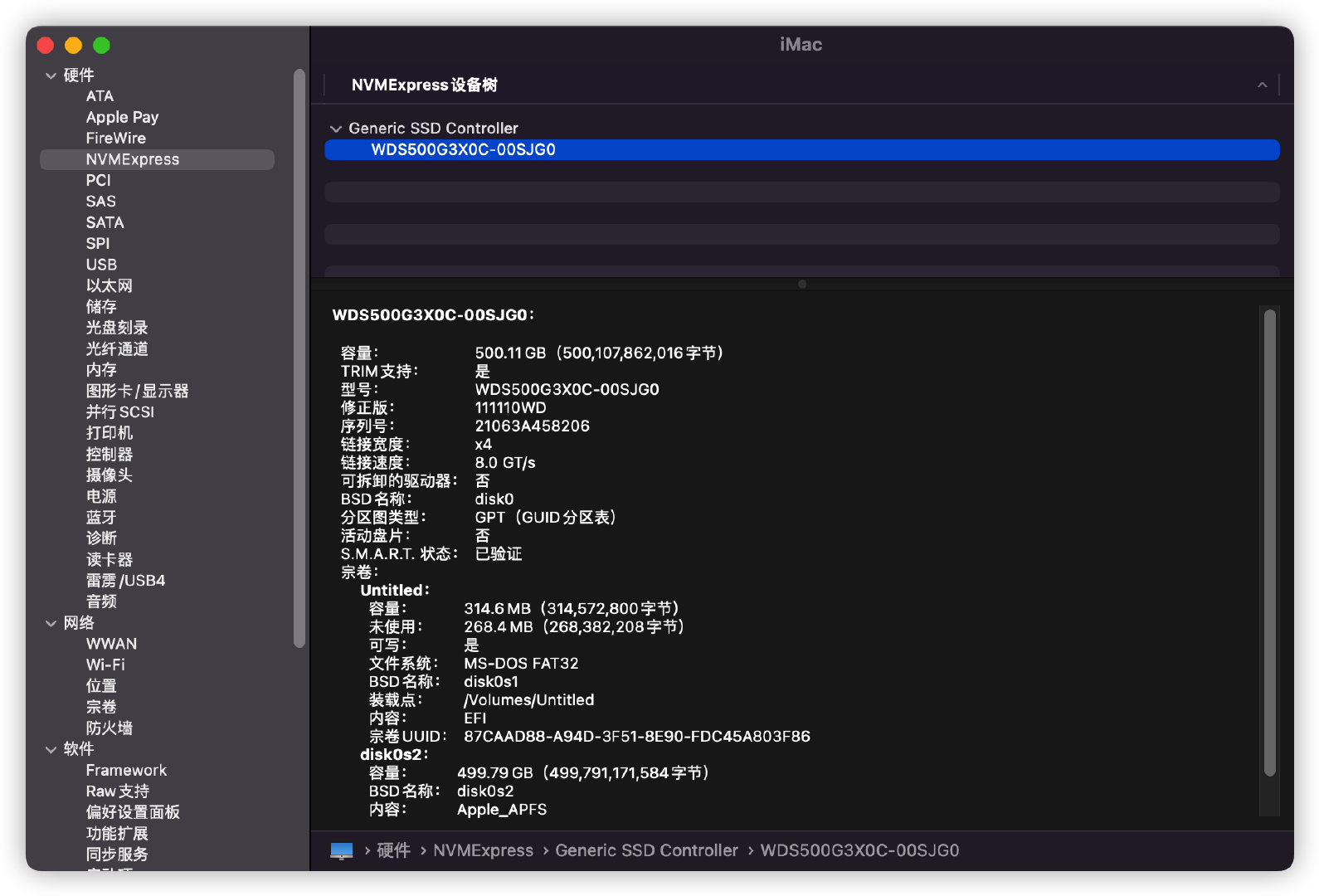Screen dimensions: 1319x896
Task: Click Generic SSD Controller in the path bar
Action: pos(646,850)
